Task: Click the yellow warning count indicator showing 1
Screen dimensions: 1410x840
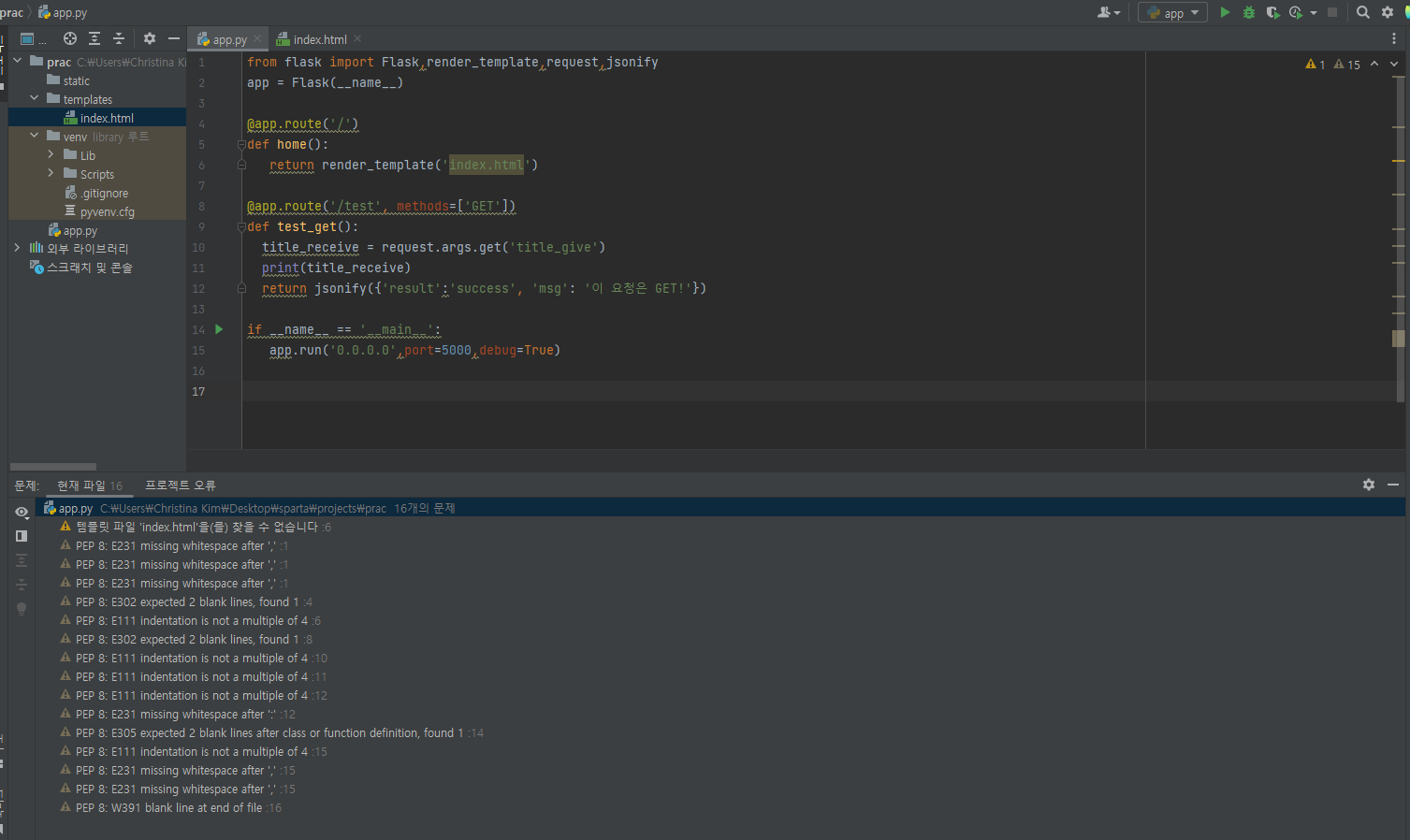Action: pyautogui.click(x=1315, y=64)
